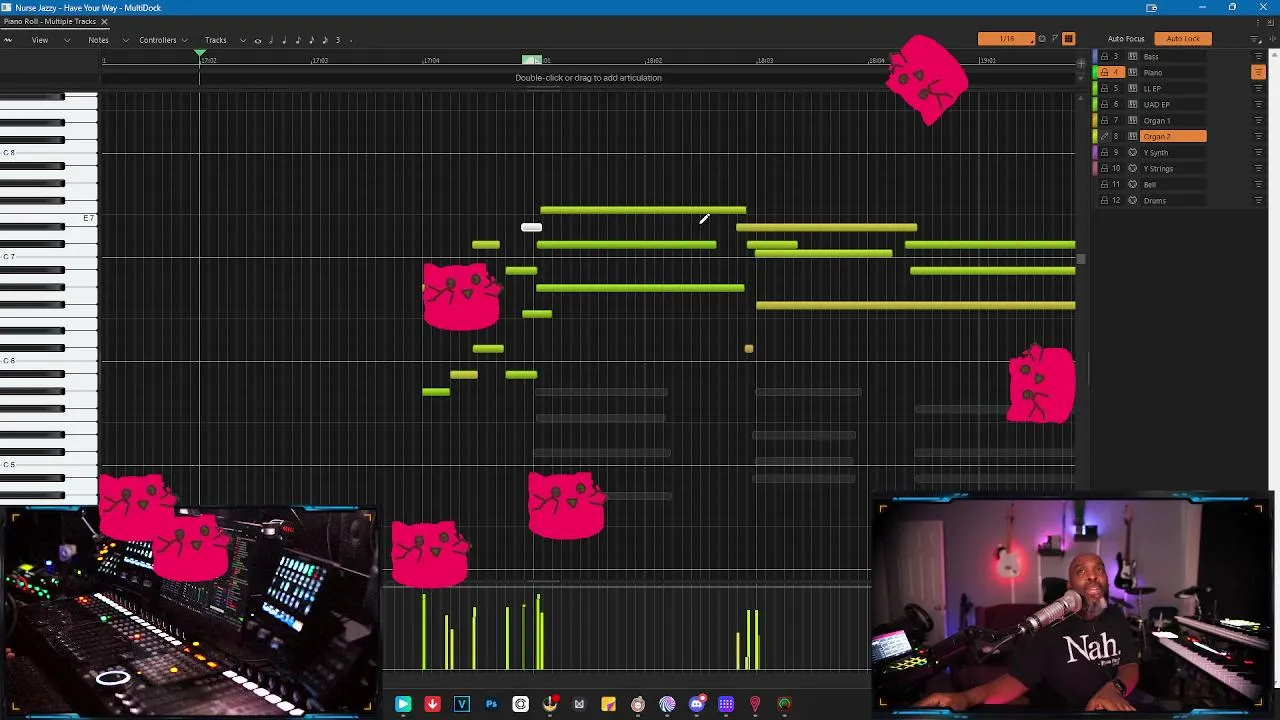Toggle the pencil edit focus on Organ 2

click(1104, 136)
